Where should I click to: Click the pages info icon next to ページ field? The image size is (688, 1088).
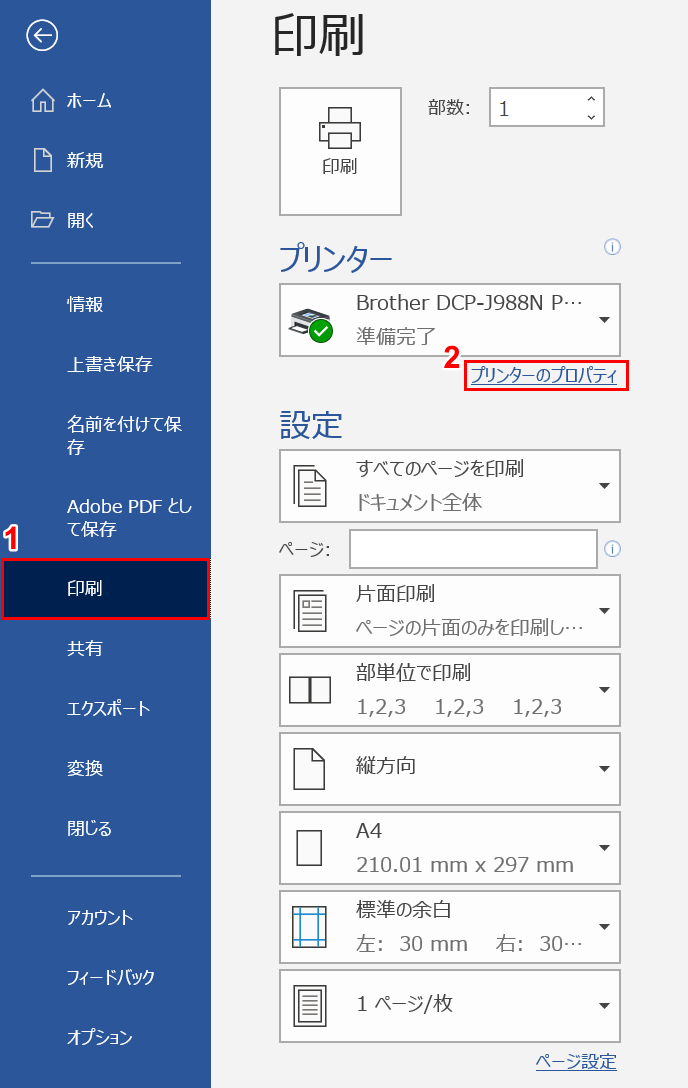coord(612,549)
